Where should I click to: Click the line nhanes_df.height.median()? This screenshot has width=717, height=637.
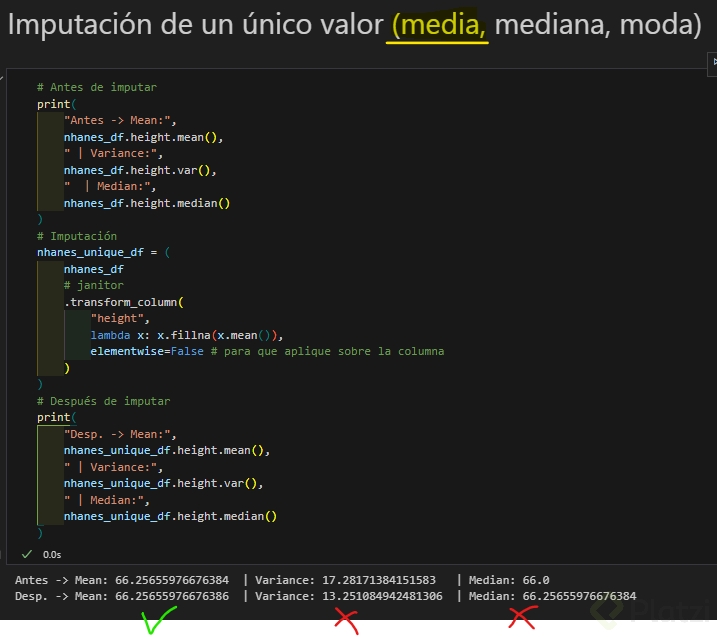tap(147, 203)
